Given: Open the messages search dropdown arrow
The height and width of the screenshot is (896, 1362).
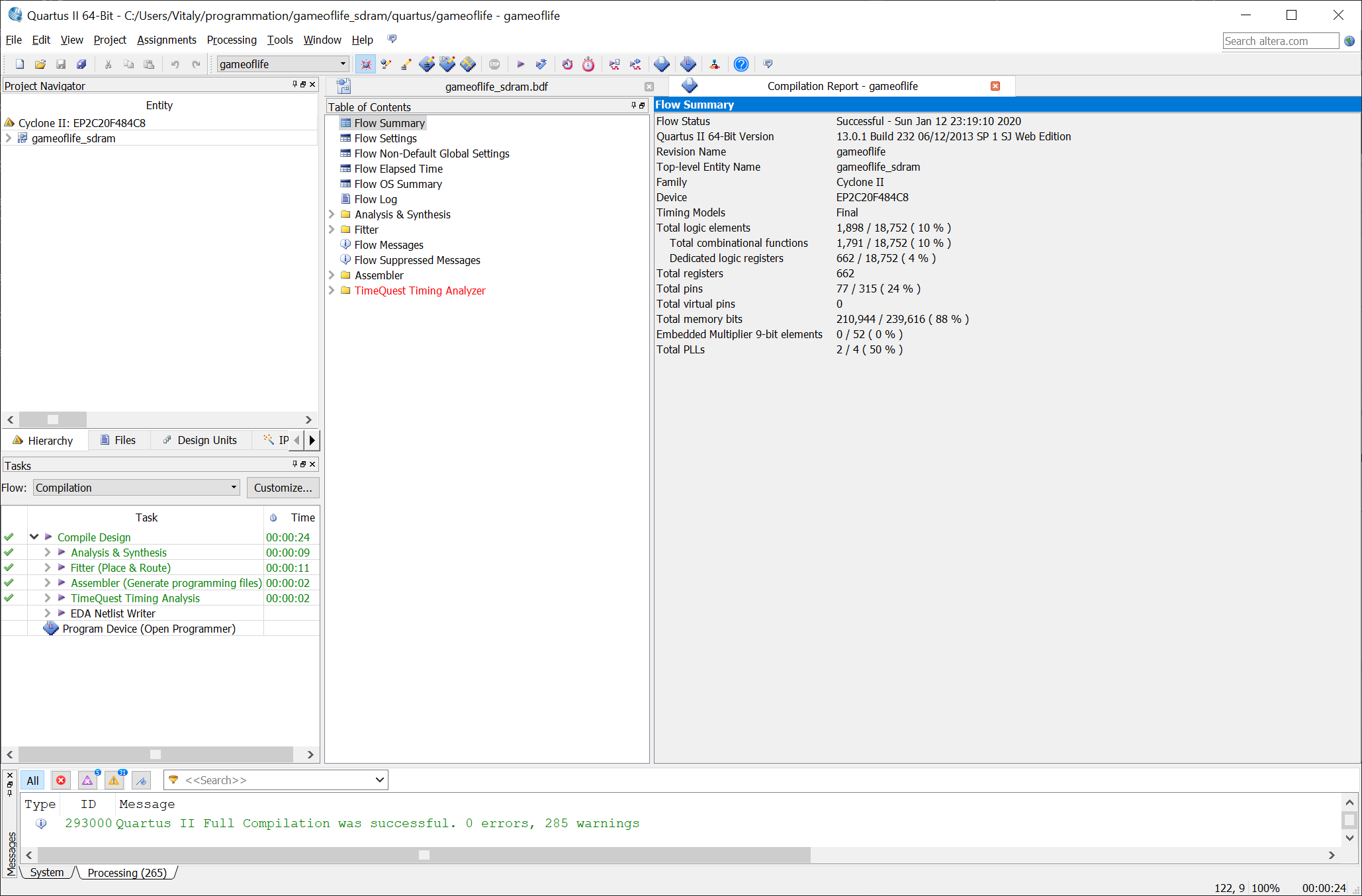Looking at the screenshot, I should pyautogui.click(x=379, y=780).
